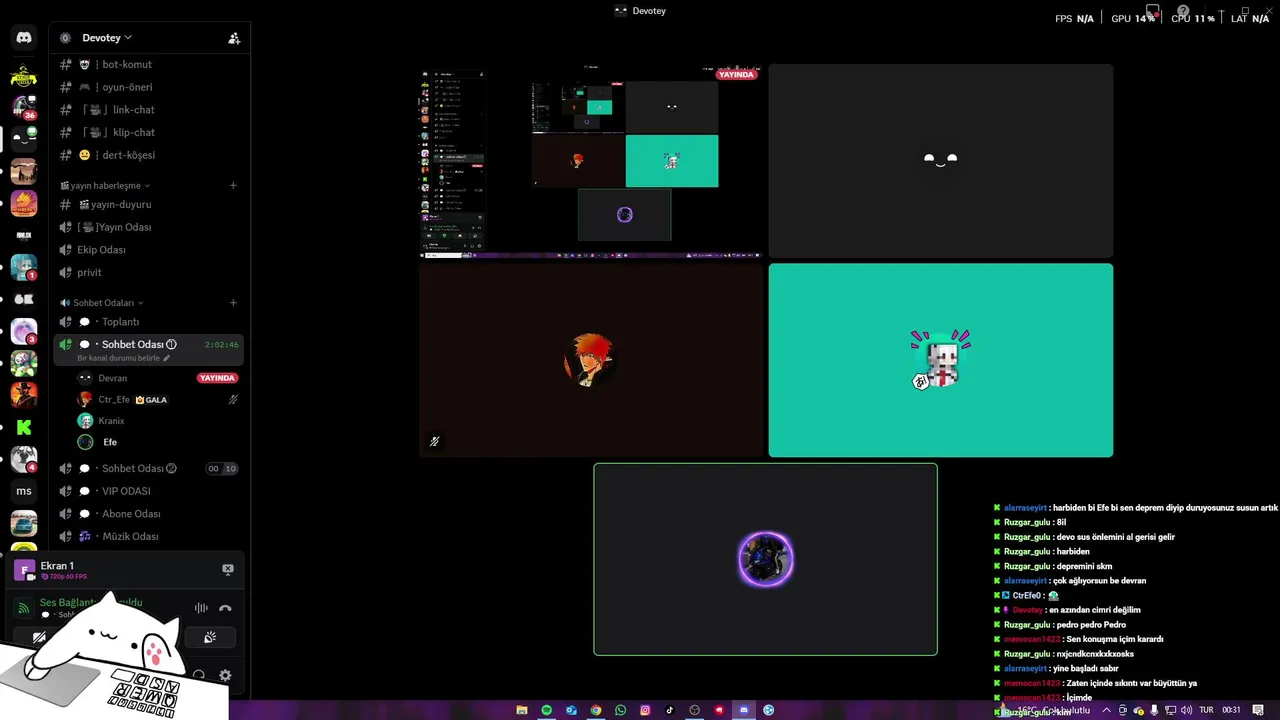Join the Abone Odası voice channel
The width and height of the screenshot is (1280, 720).
[x=148, y=514]
